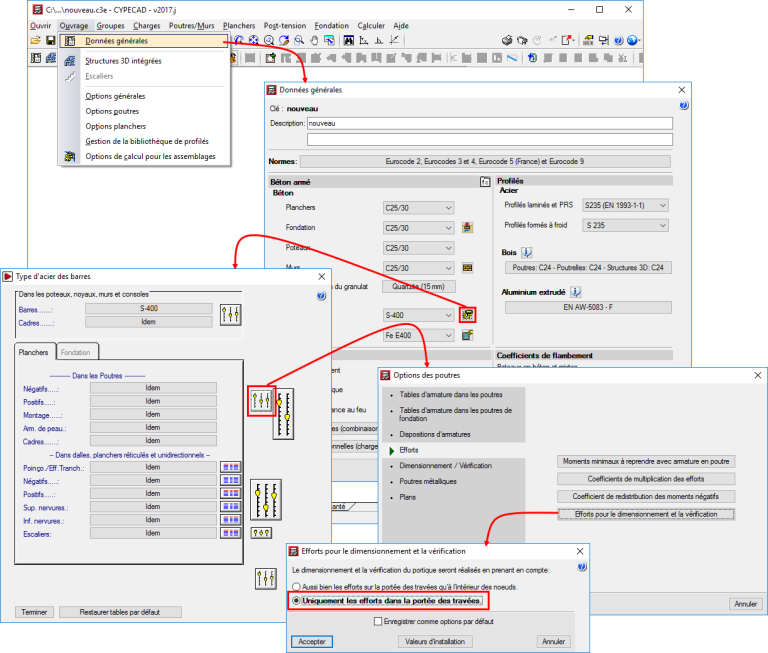Click Accepter in the Efforts dialog
The width and height of the screenshot is (768, 653).
coord(312,641)
